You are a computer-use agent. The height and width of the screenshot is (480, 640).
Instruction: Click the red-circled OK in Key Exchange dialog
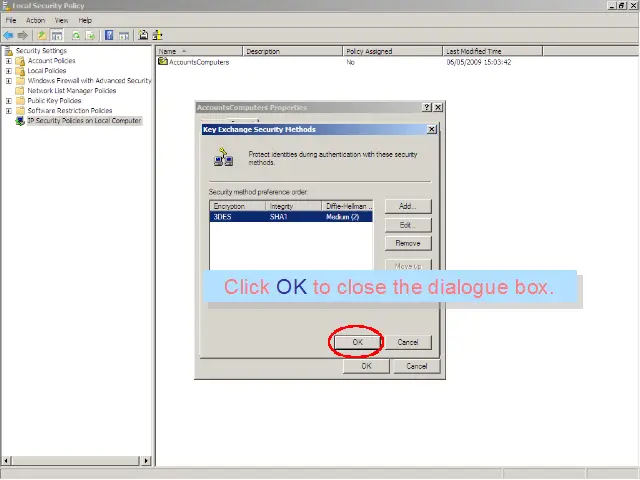click(x=357, y=342)
